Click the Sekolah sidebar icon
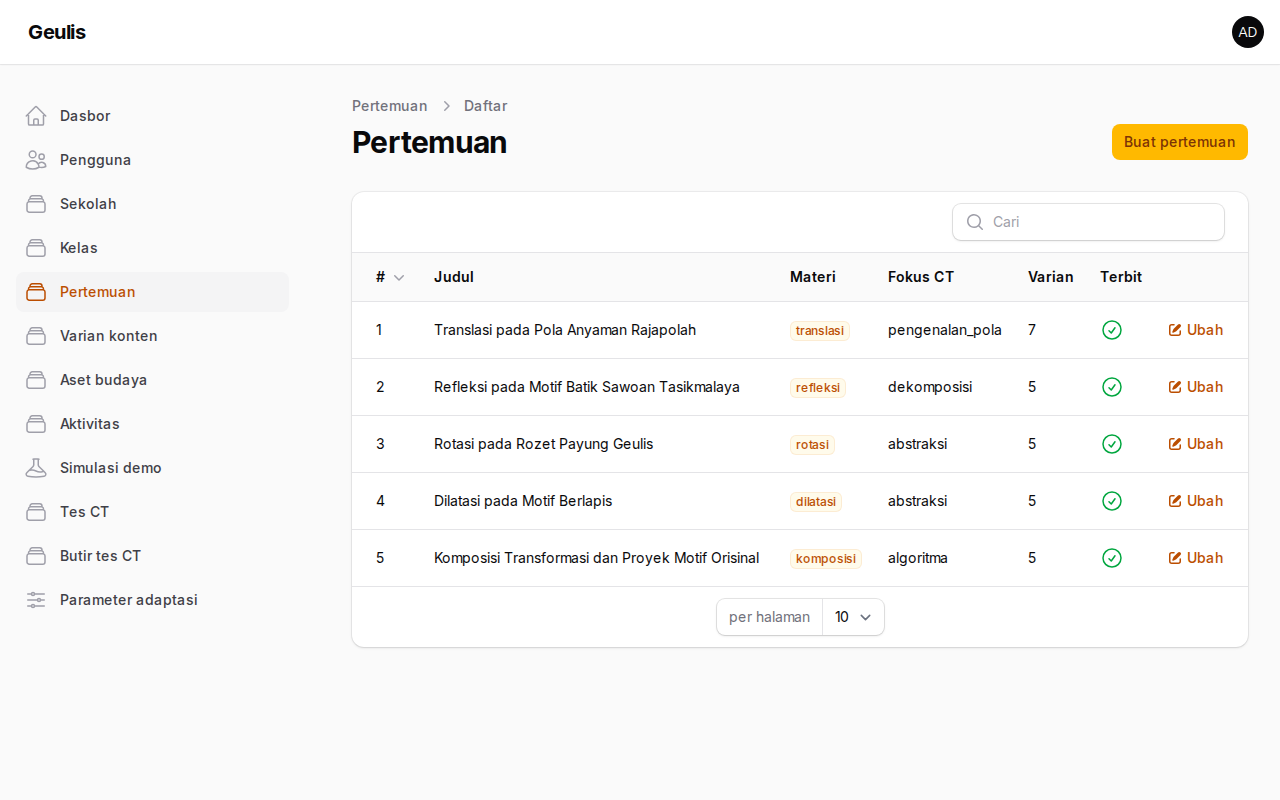Image resolution: width=1280 pixels, height=800 pixels. tap(36, 204)
